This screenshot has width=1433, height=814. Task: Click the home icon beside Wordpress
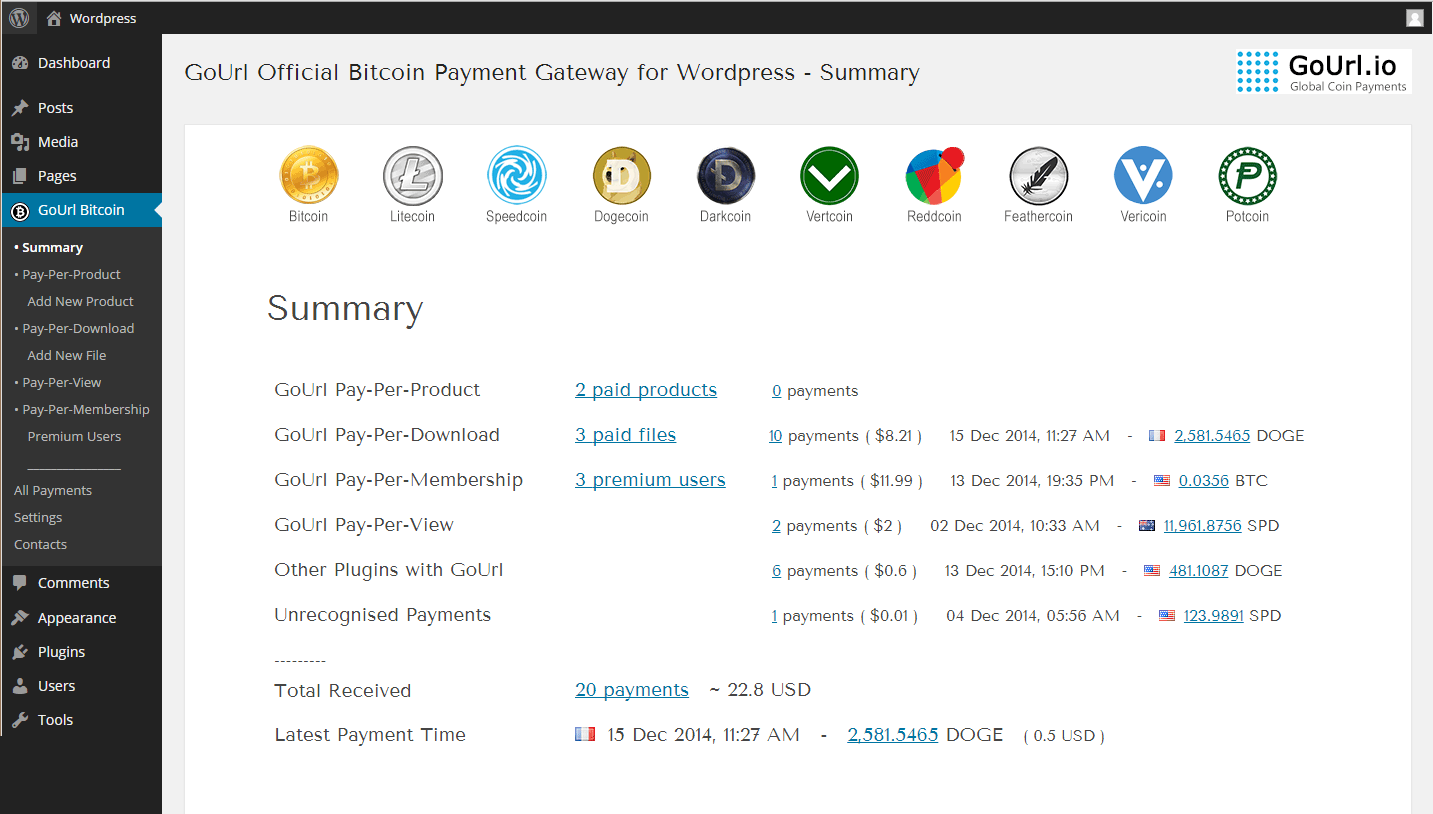pyautogui.click(x=54, y=18)
